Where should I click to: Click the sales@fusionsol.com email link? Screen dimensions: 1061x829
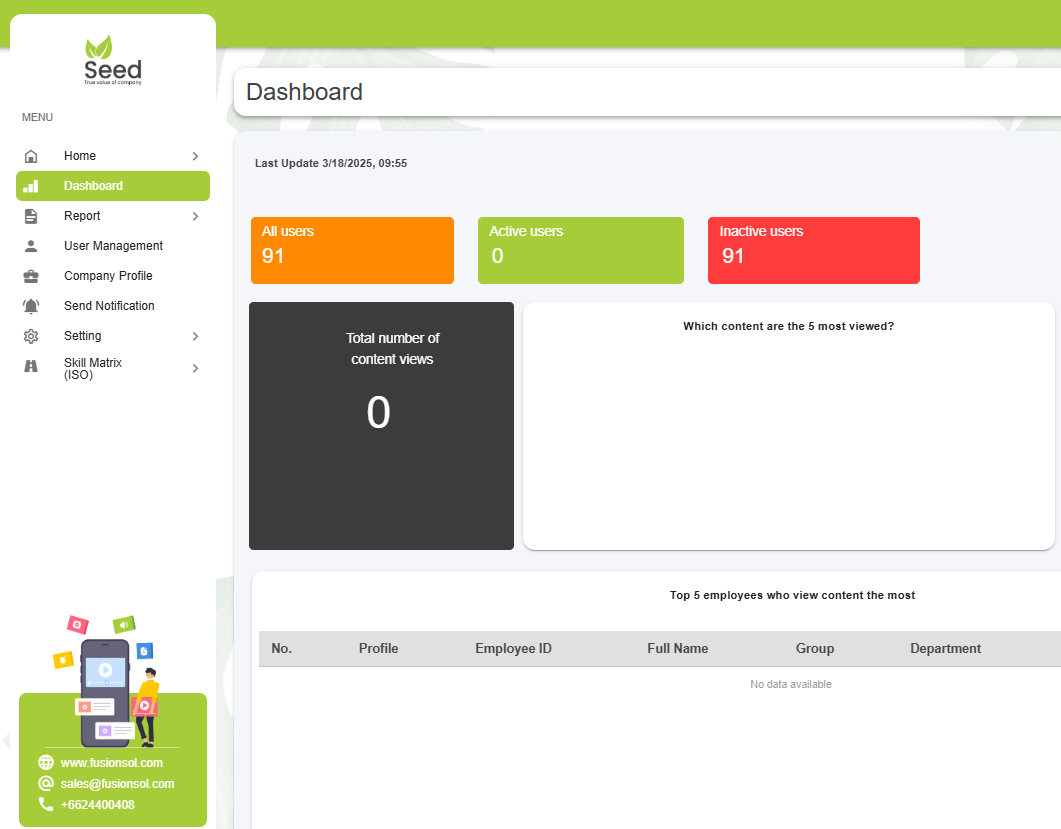[117, 784]
